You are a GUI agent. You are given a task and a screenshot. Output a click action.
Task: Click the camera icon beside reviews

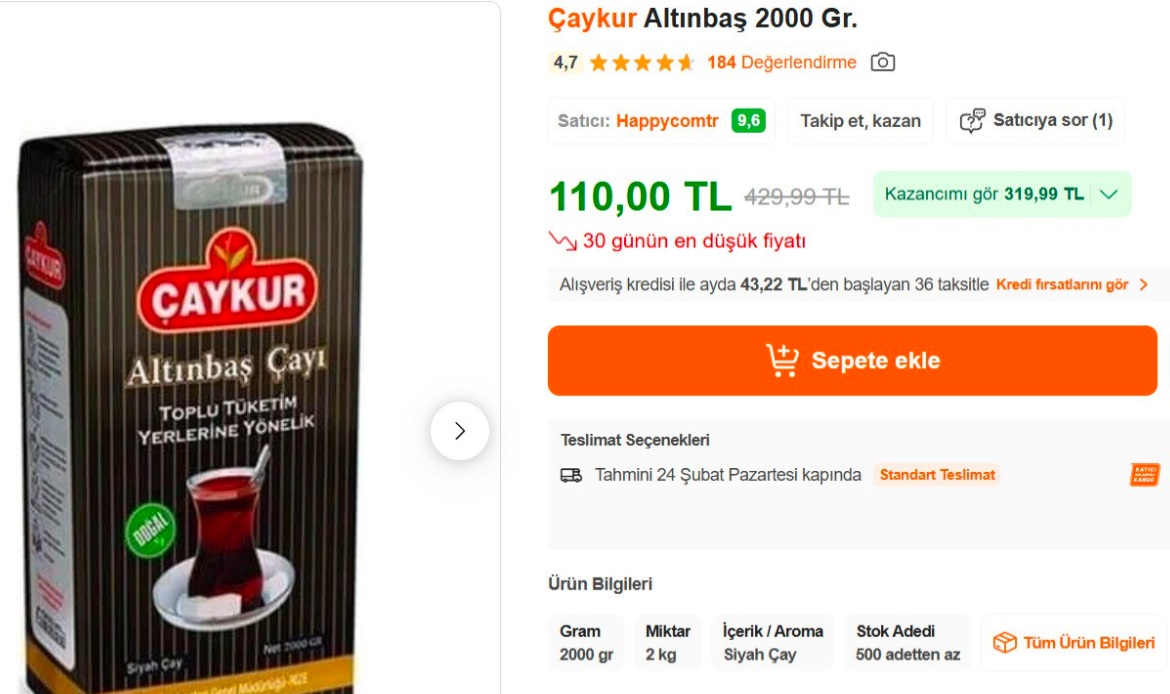point(883,62)
